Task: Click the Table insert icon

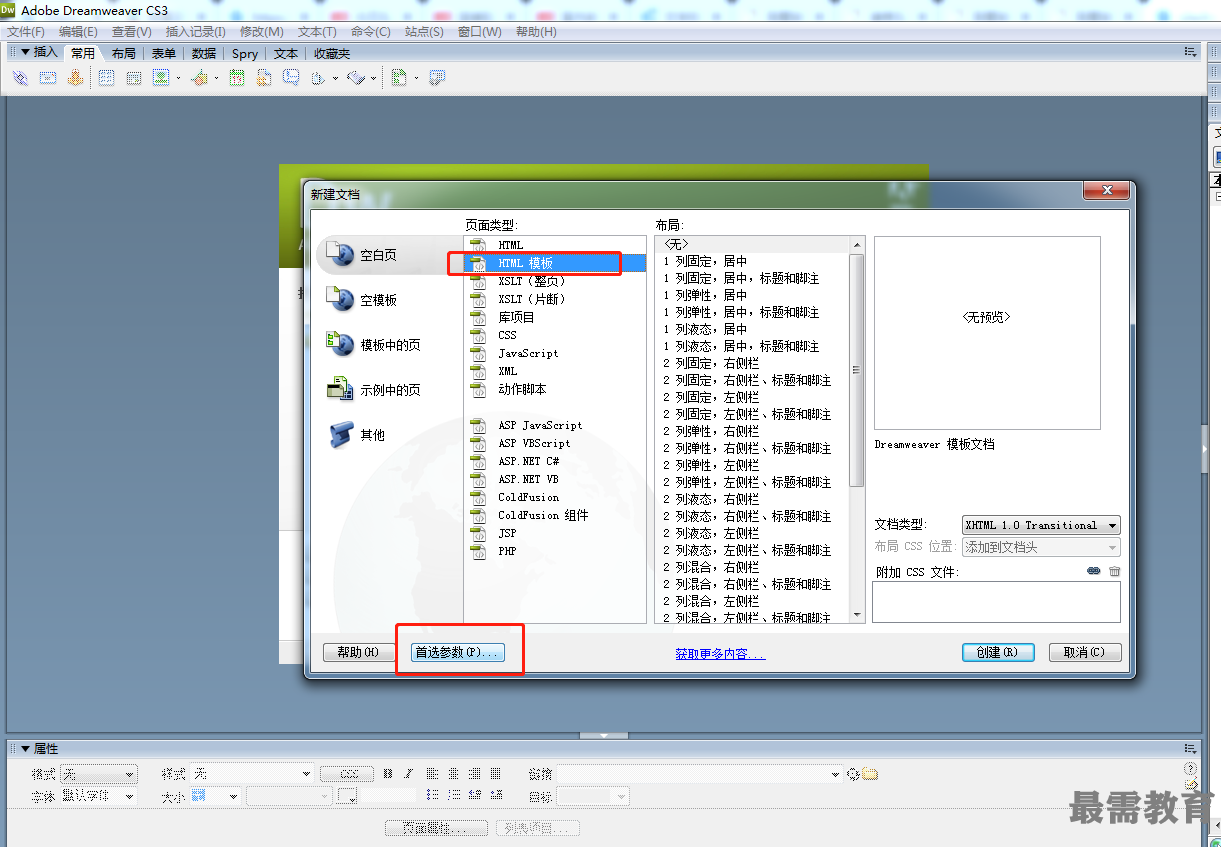Action: 106,78
